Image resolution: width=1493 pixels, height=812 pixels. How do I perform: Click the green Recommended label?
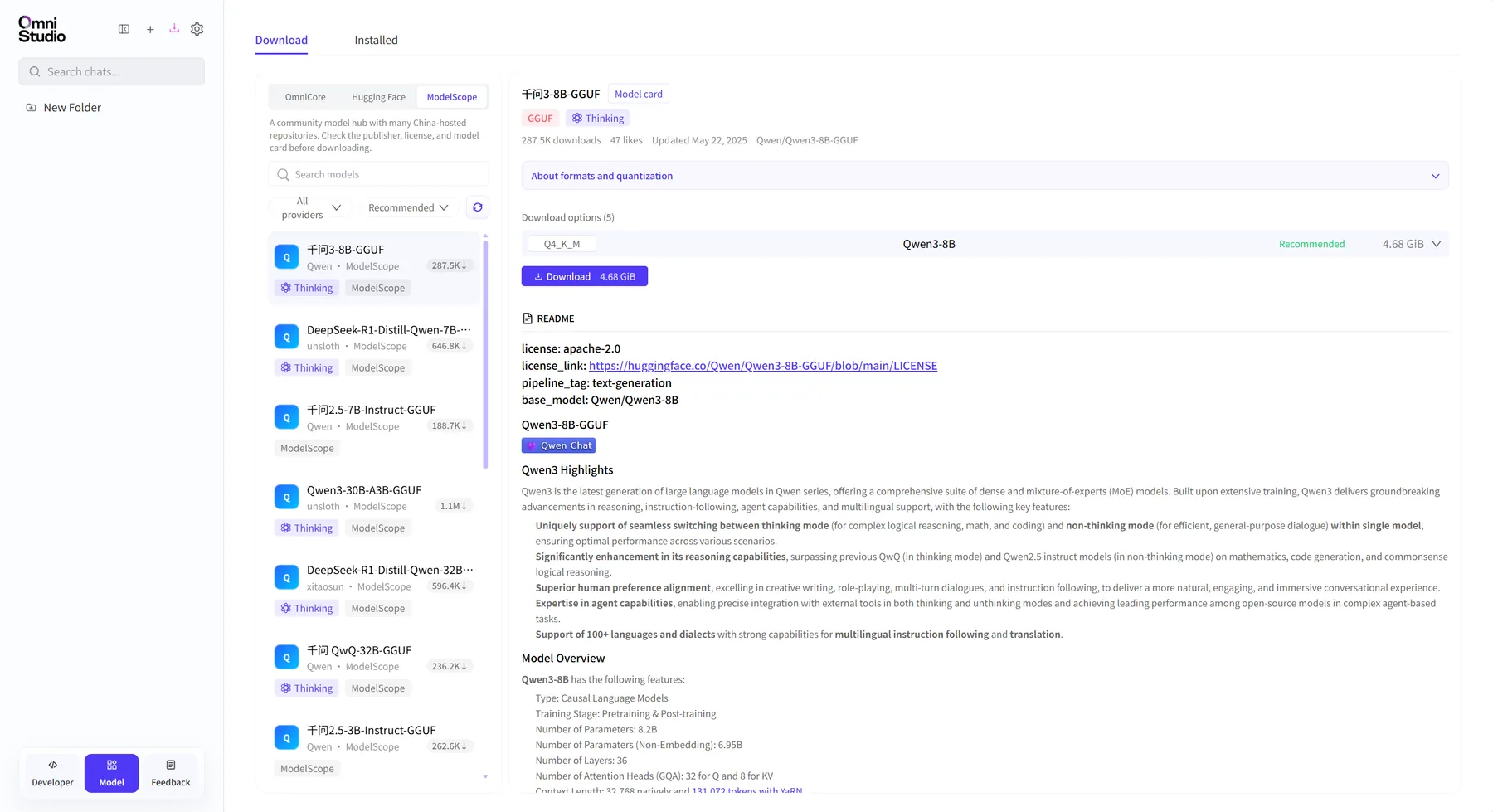pos(1311,244)
